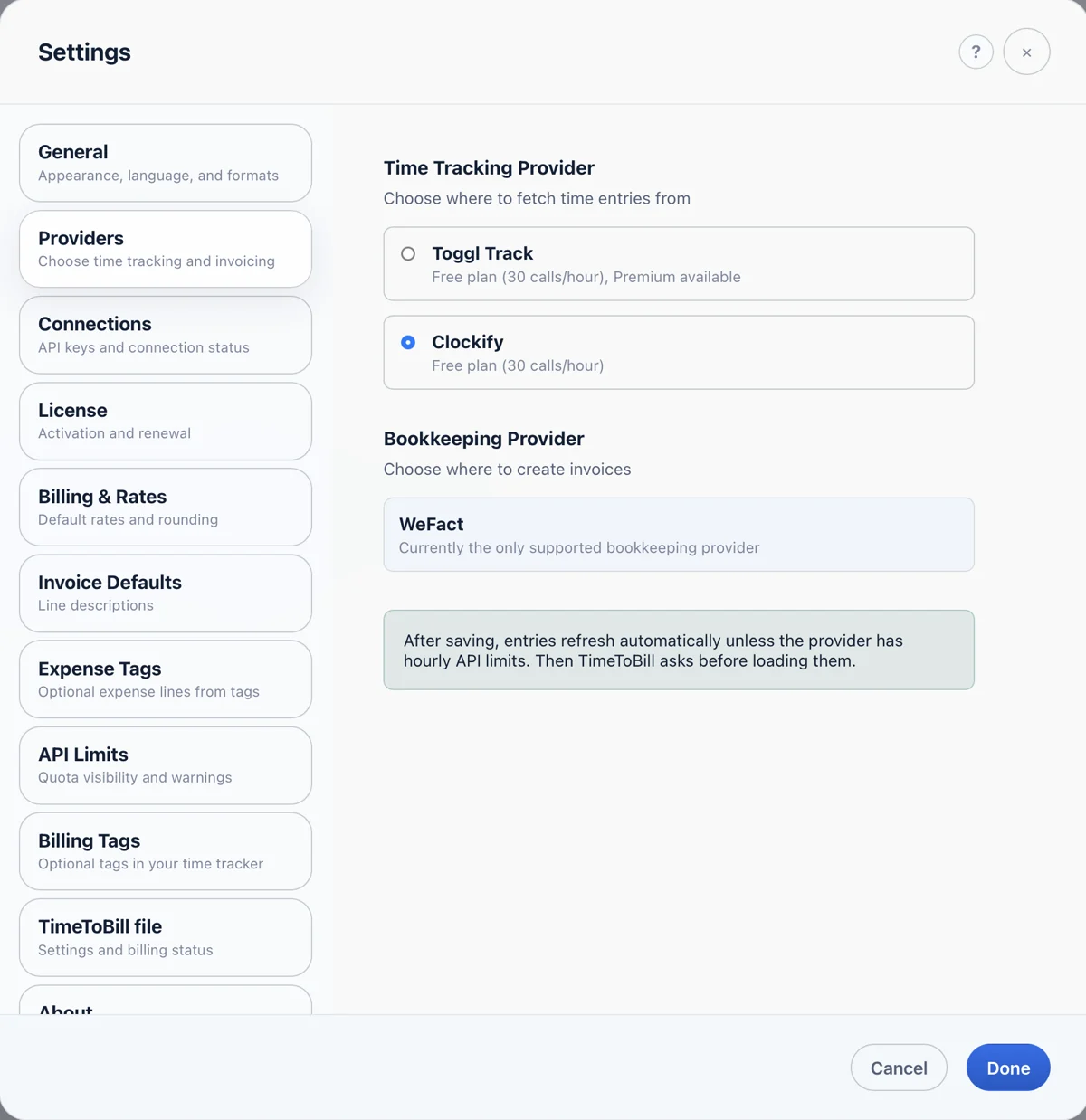The height and width of the screenshot is (1120, 1086).
Task: Click the Bookkeeping Provider heading
Action: tap(484, 439)
